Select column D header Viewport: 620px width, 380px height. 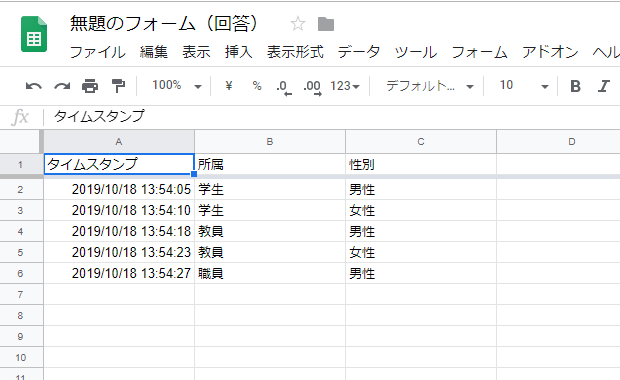point(558,142)
